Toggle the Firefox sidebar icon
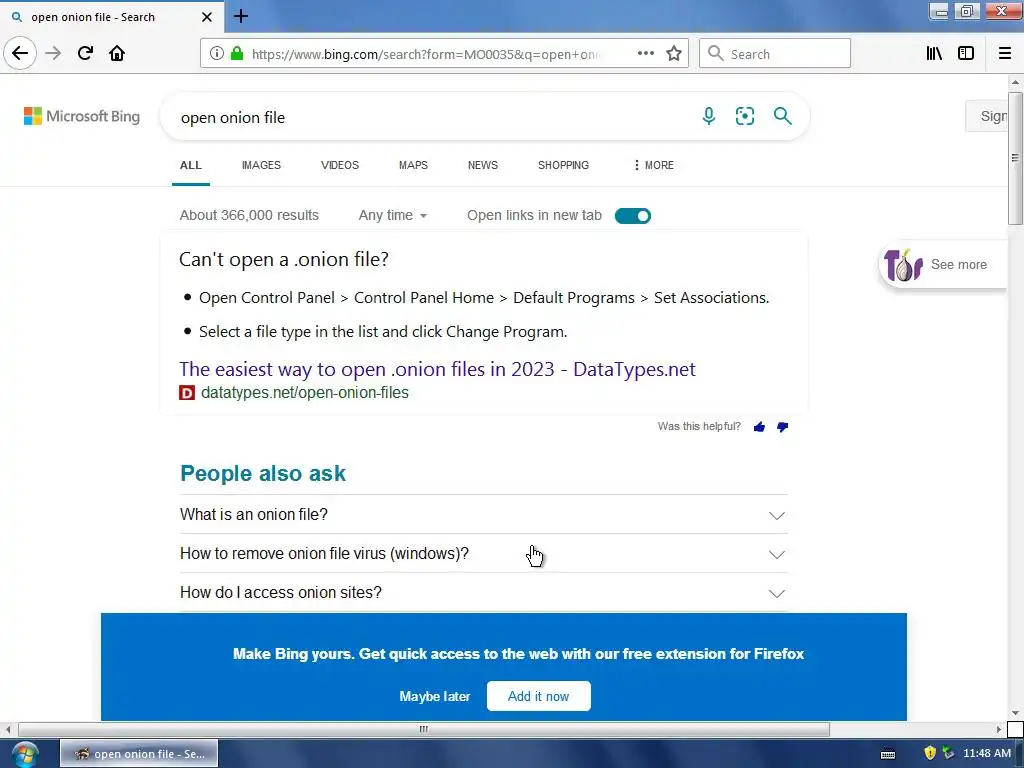Viewport: 1024px width, 768px height. point(966,54)
